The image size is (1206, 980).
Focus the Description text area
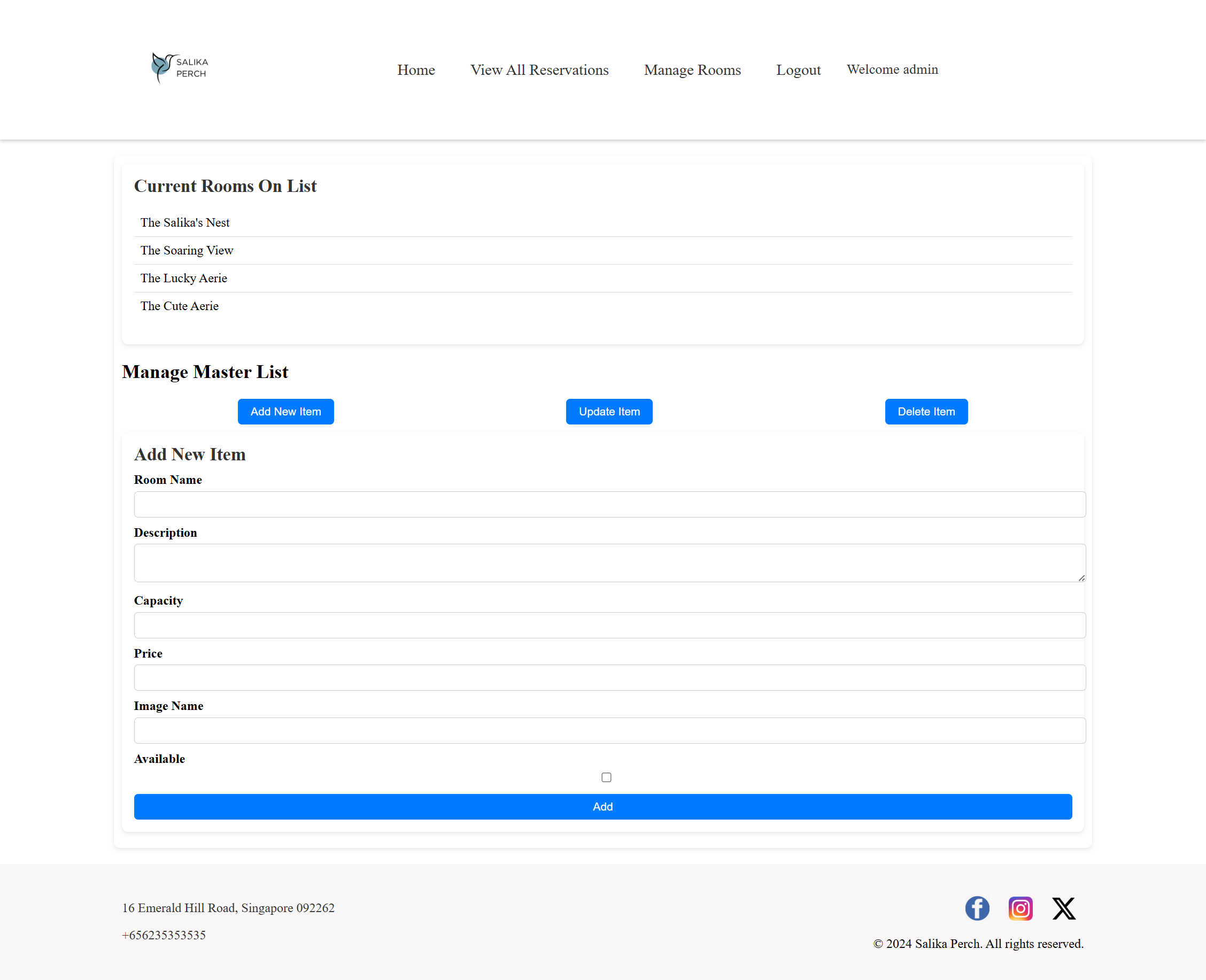click(x=609, y=563)
